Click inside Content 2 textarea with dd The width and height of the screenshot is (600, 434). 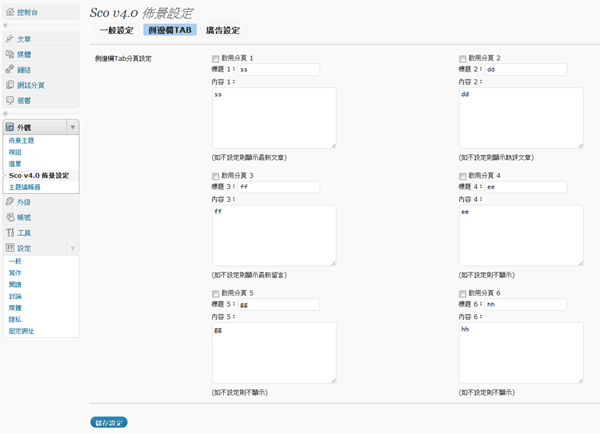click(521, 118)
